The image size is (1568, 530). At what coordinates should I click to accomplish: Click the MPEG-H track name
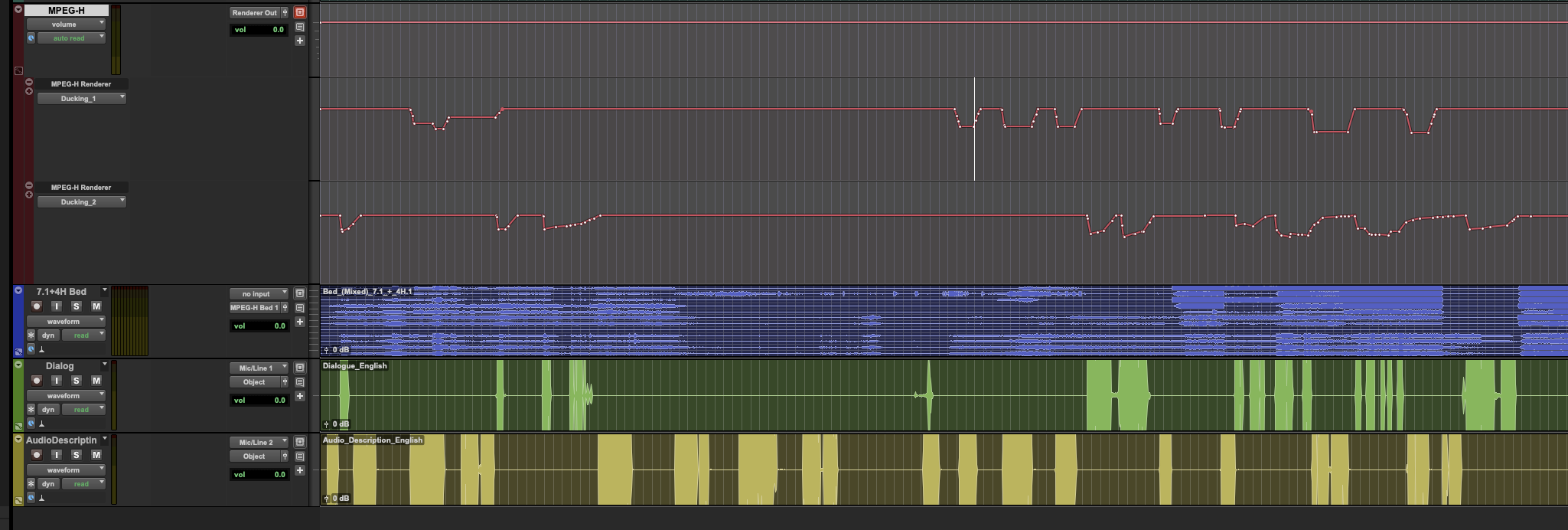click(x=67, y=10)
